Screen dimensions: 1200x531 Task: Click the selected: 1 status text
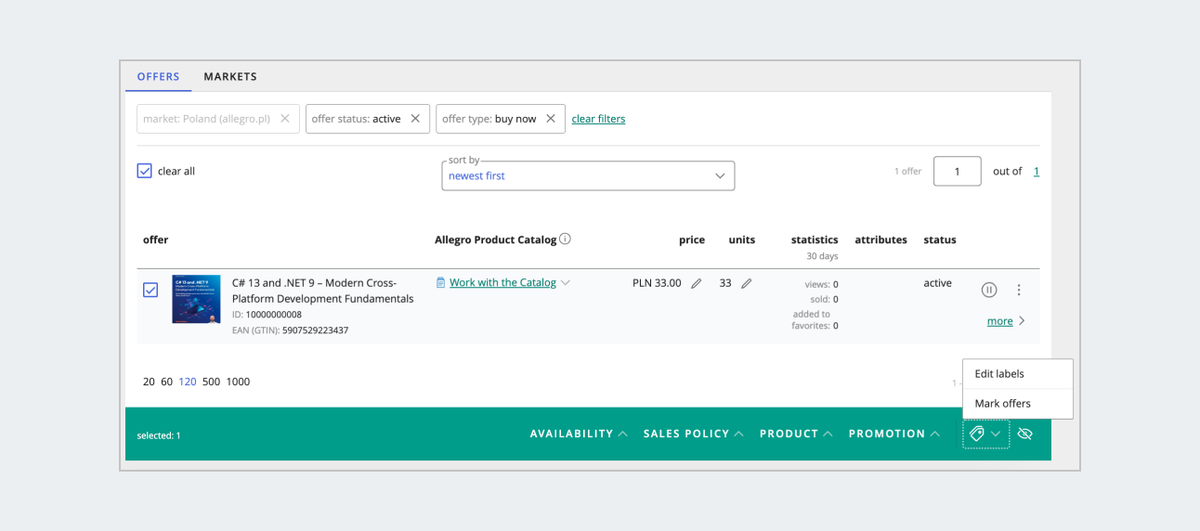[159, 436]
